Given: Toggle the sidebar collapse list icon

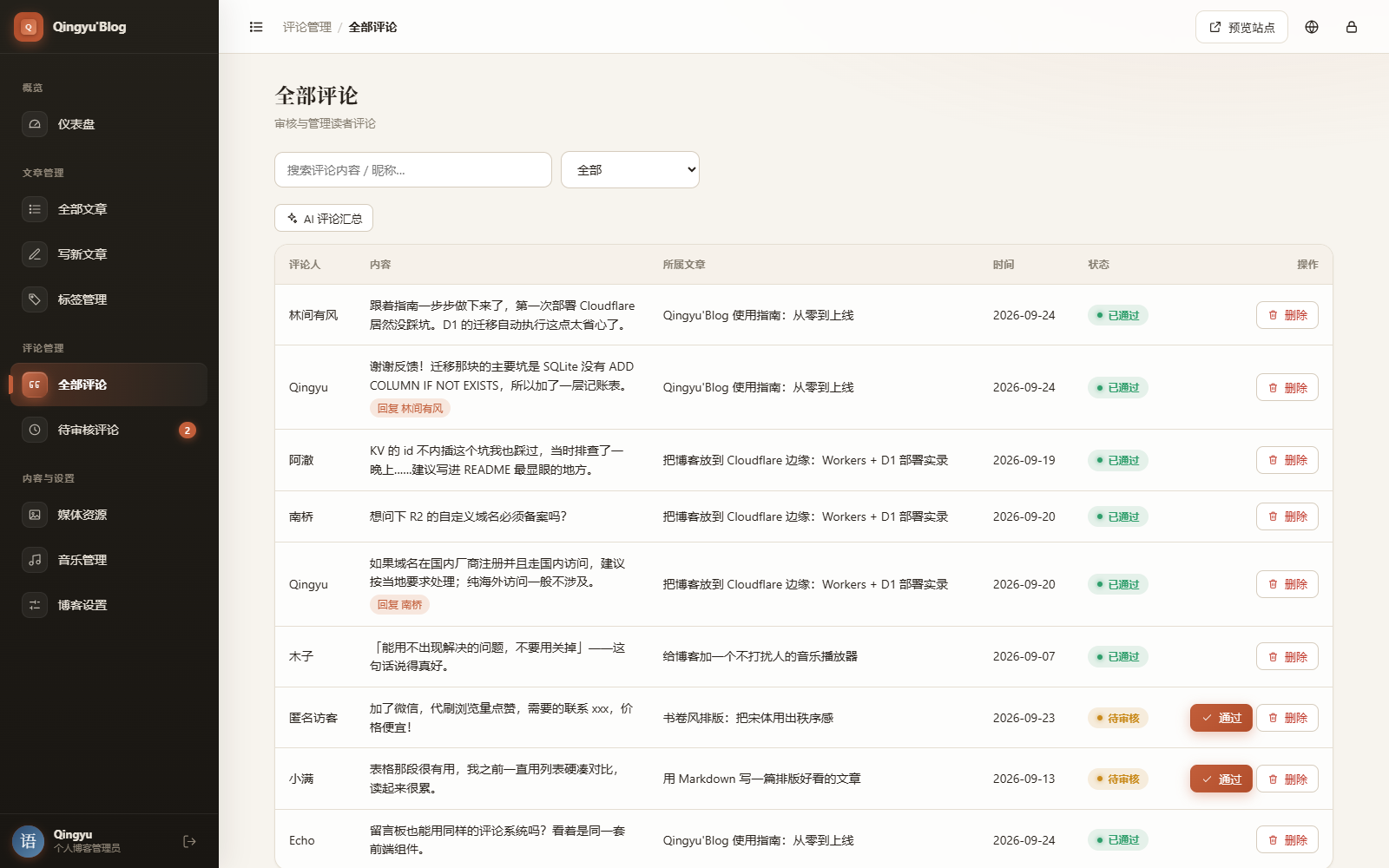Looking at the screenshot, I should point(256,27).
